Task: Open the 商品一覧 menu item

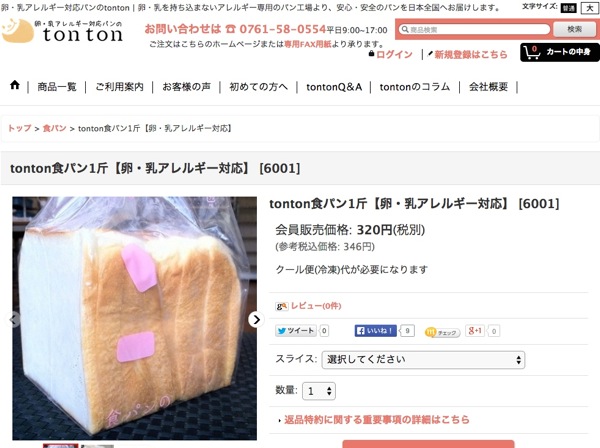Action: coord(57,87)
